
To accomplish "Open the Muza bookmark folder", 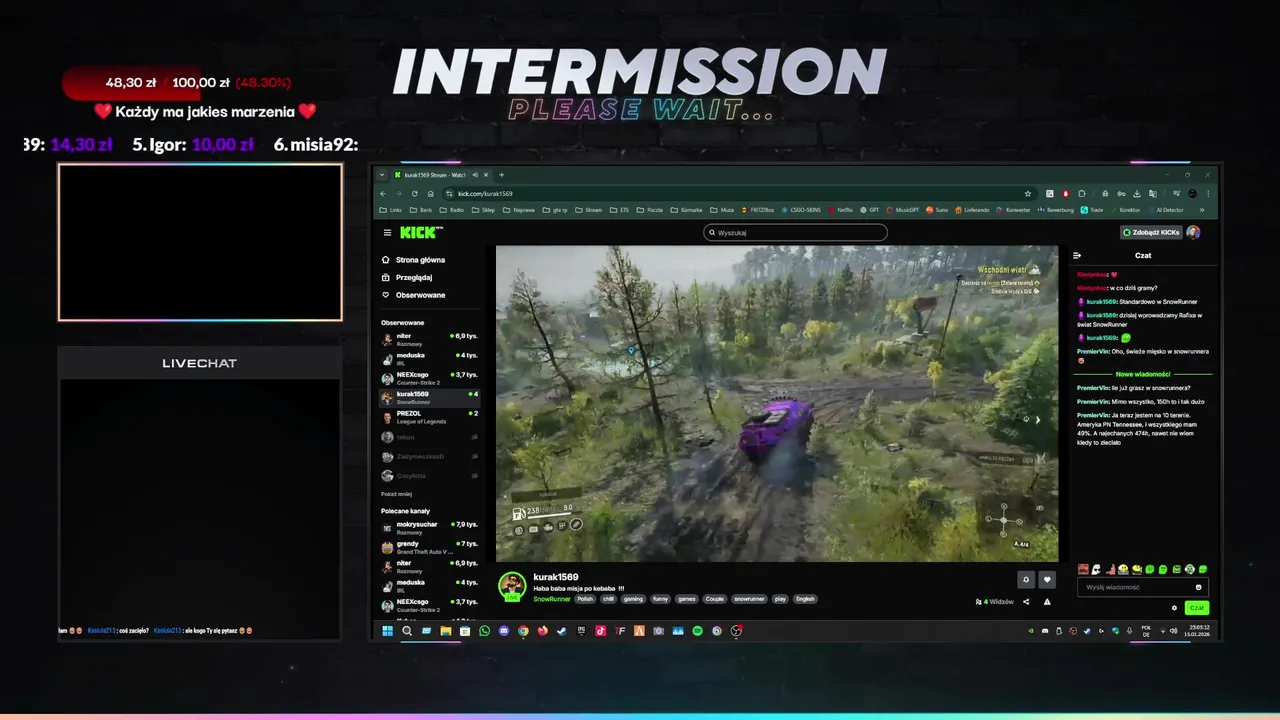I will coord(722,210).
